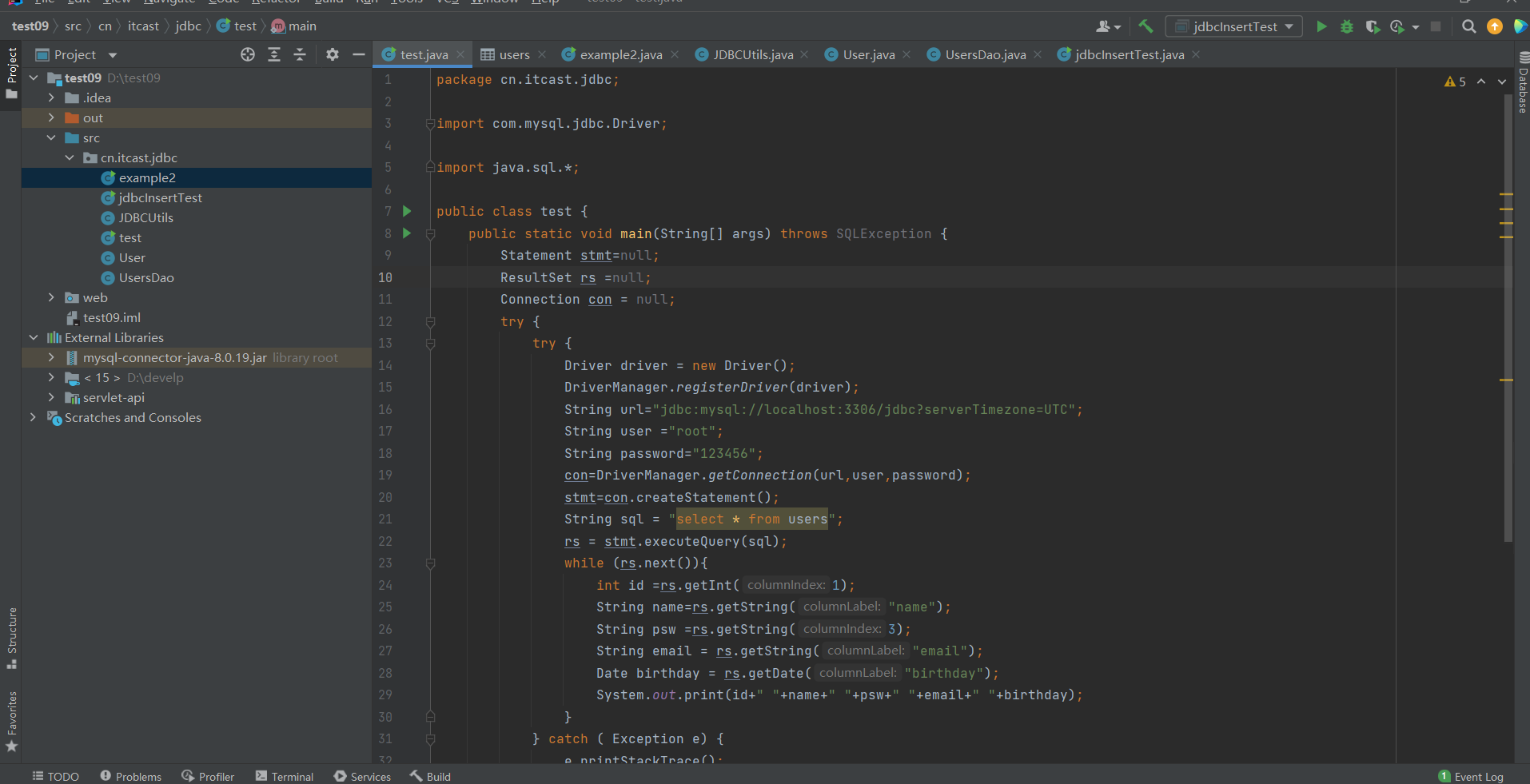Click main method breadcrumb

[x=294, y=26]
